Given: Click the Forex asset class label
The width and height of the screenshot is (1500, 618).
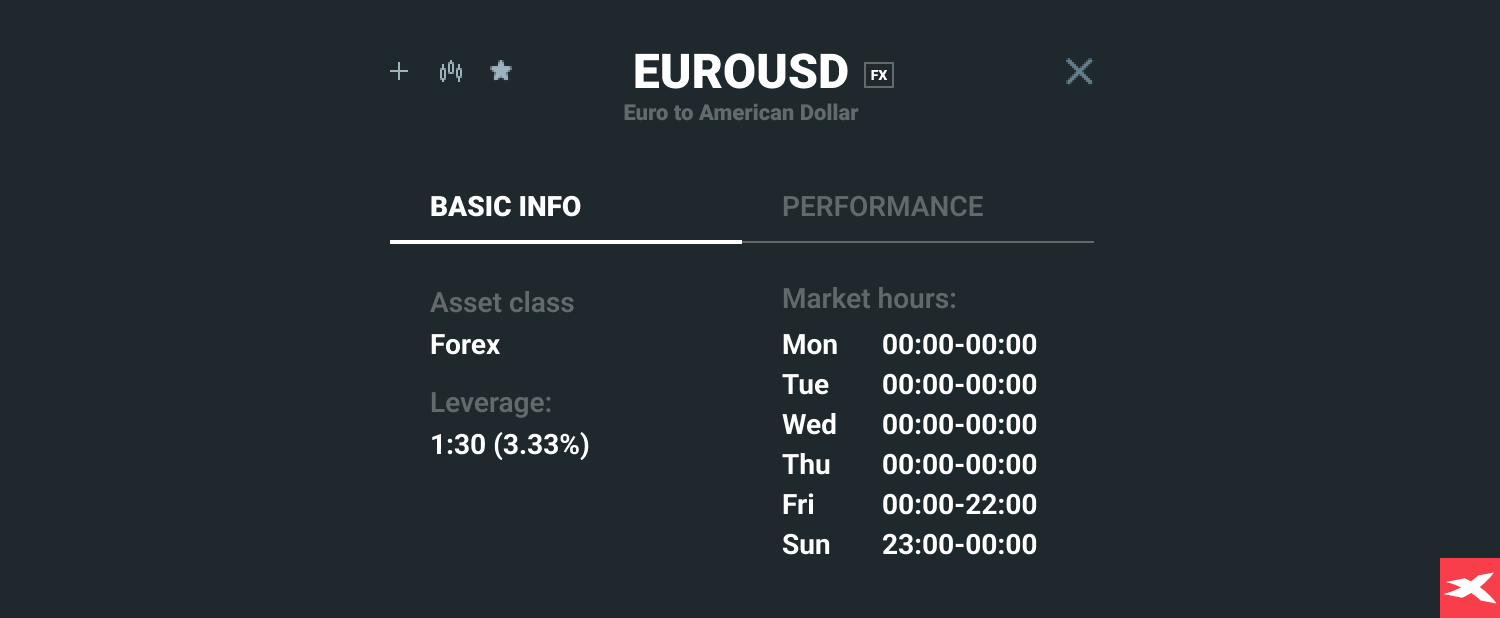Looking at the screenshot, I should pyautogui.click(x=465, y=344).
